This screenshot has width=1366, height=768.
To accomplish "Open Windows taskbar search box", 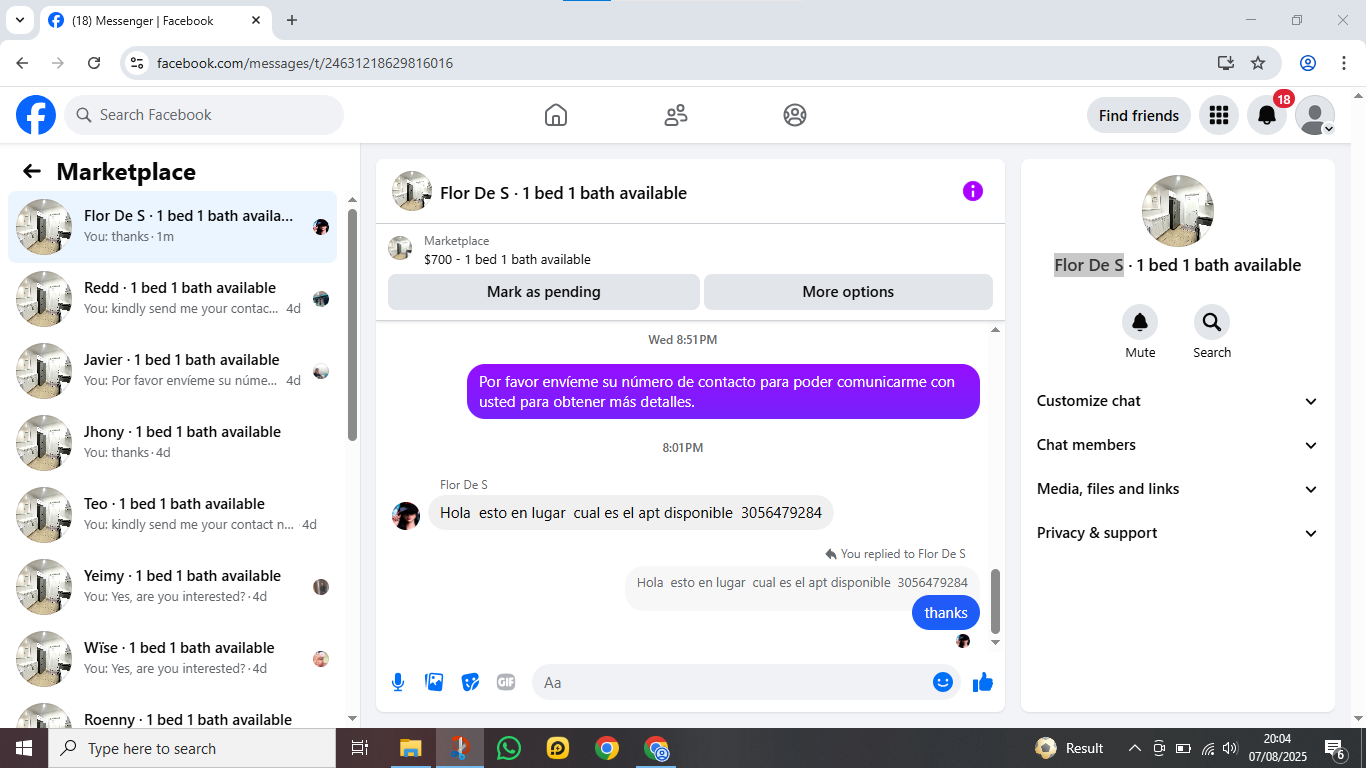I will 192,748.
